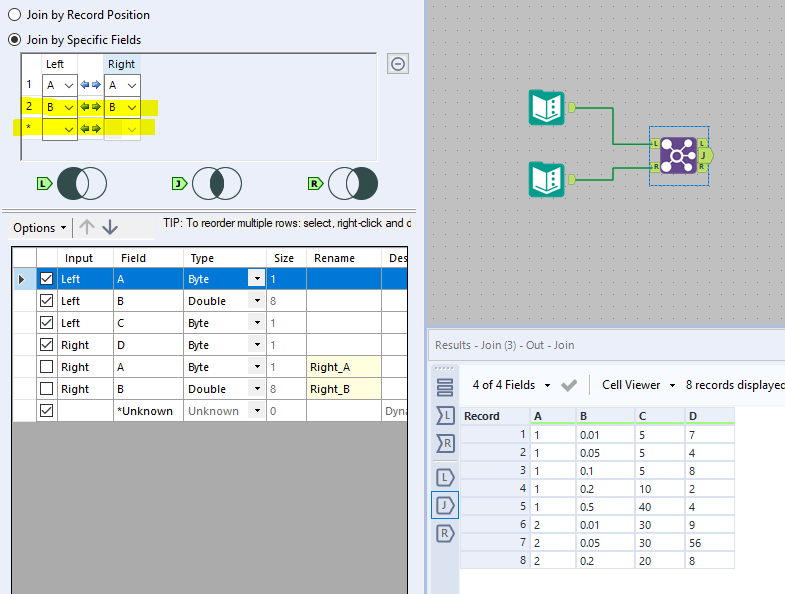Select Join by Specific Fields option
Viewport: 785px width, 594px height.
[14, 40]
